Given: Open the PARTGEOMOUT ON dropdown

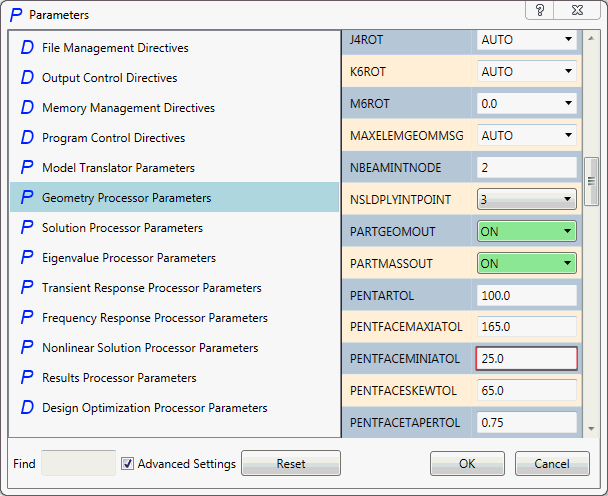Looking at the screenshot, I should 527,231.
